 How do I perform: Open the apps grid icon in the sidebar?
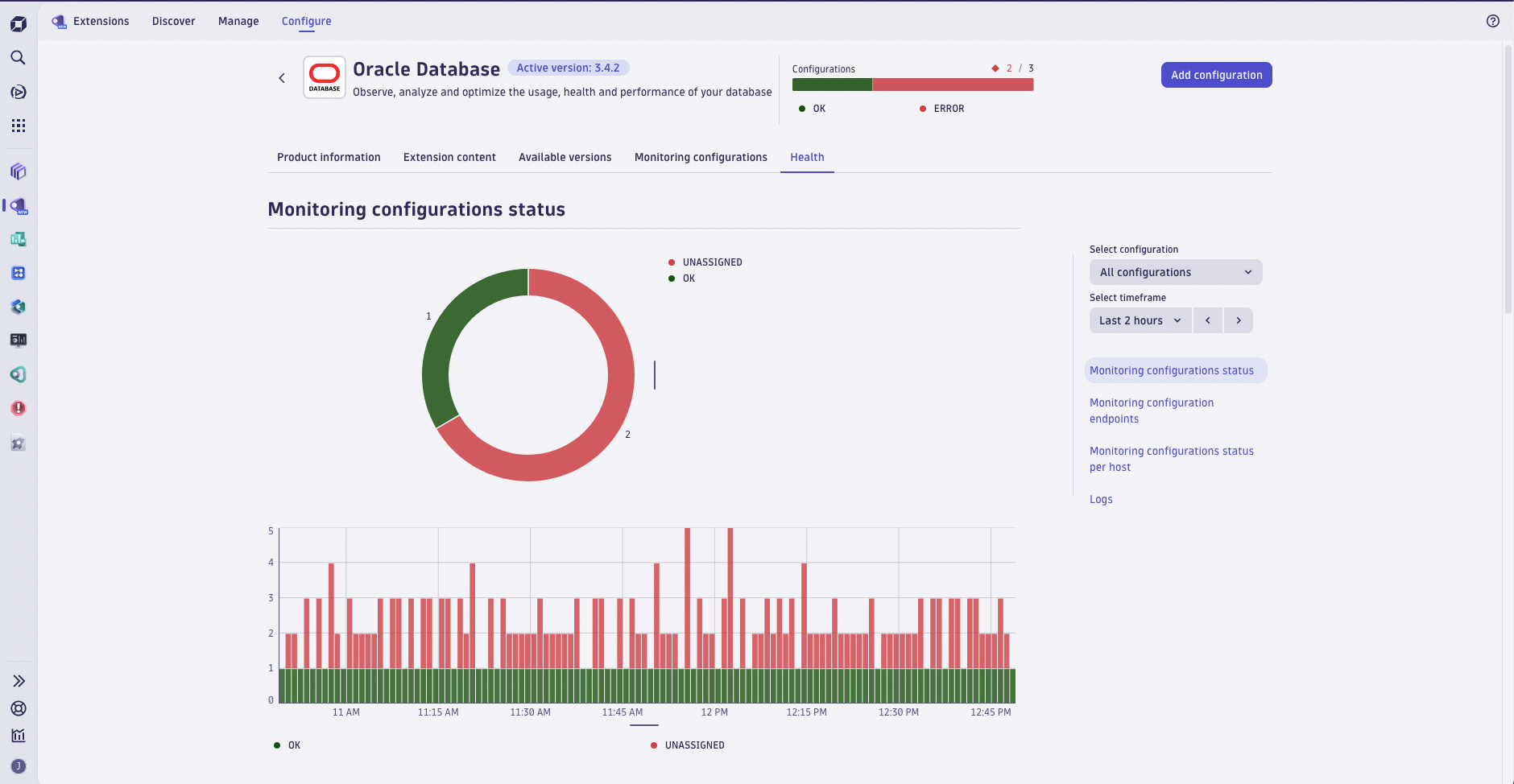(19, 126)
